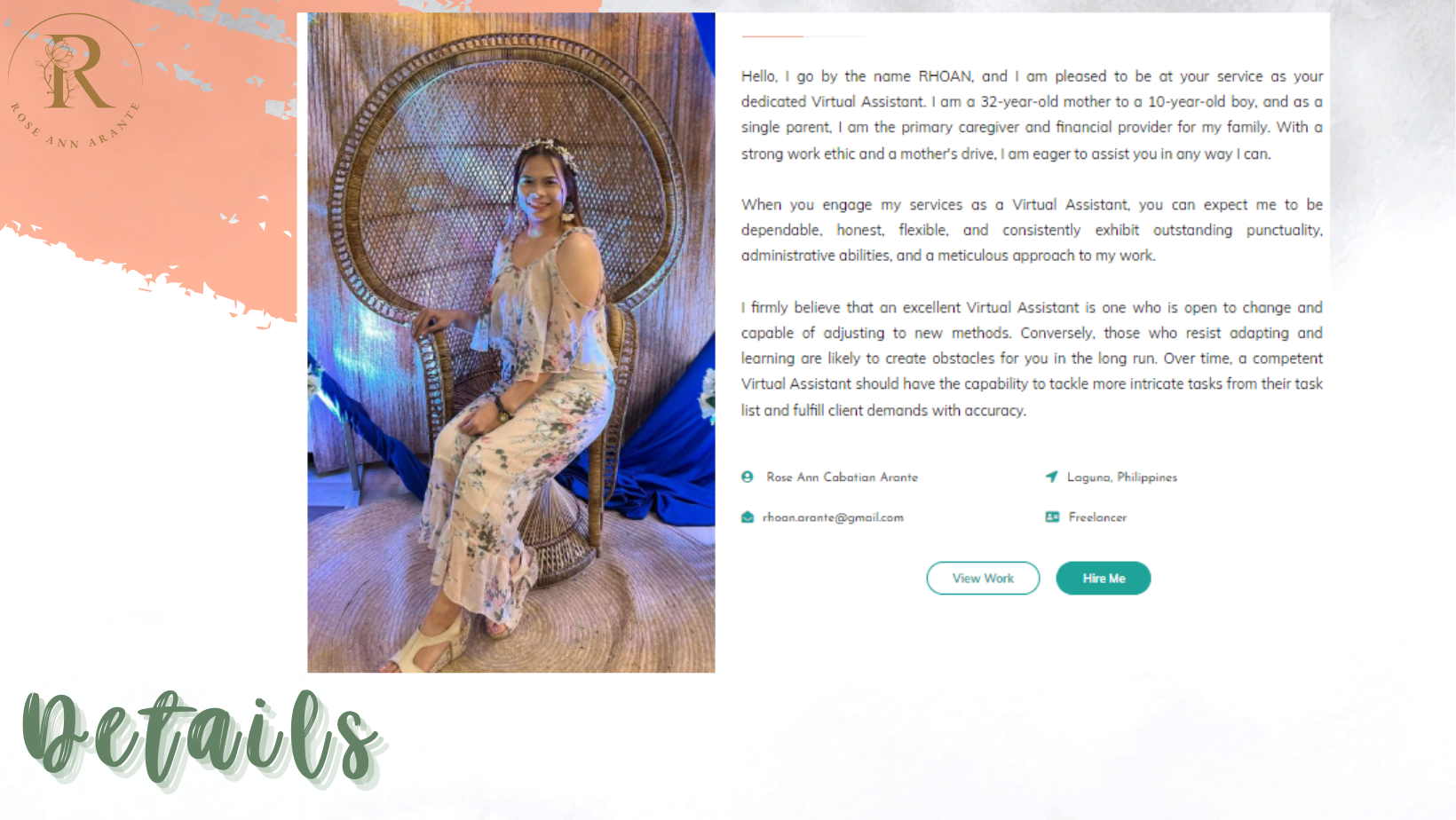1456x820 pixels.
Task: Click the location arrow icon near Laguna
Action: (1051, 477)
